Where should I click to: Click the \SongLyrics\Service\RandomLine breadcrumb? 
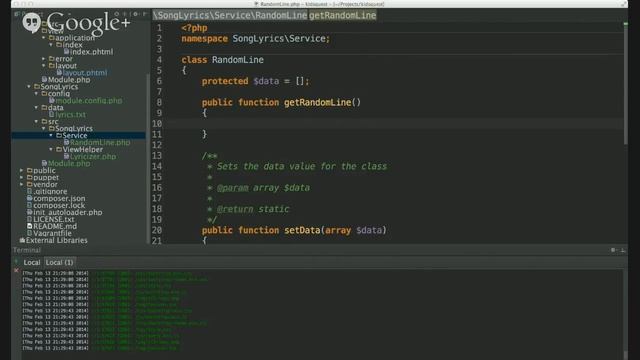(x=230, y=16)
